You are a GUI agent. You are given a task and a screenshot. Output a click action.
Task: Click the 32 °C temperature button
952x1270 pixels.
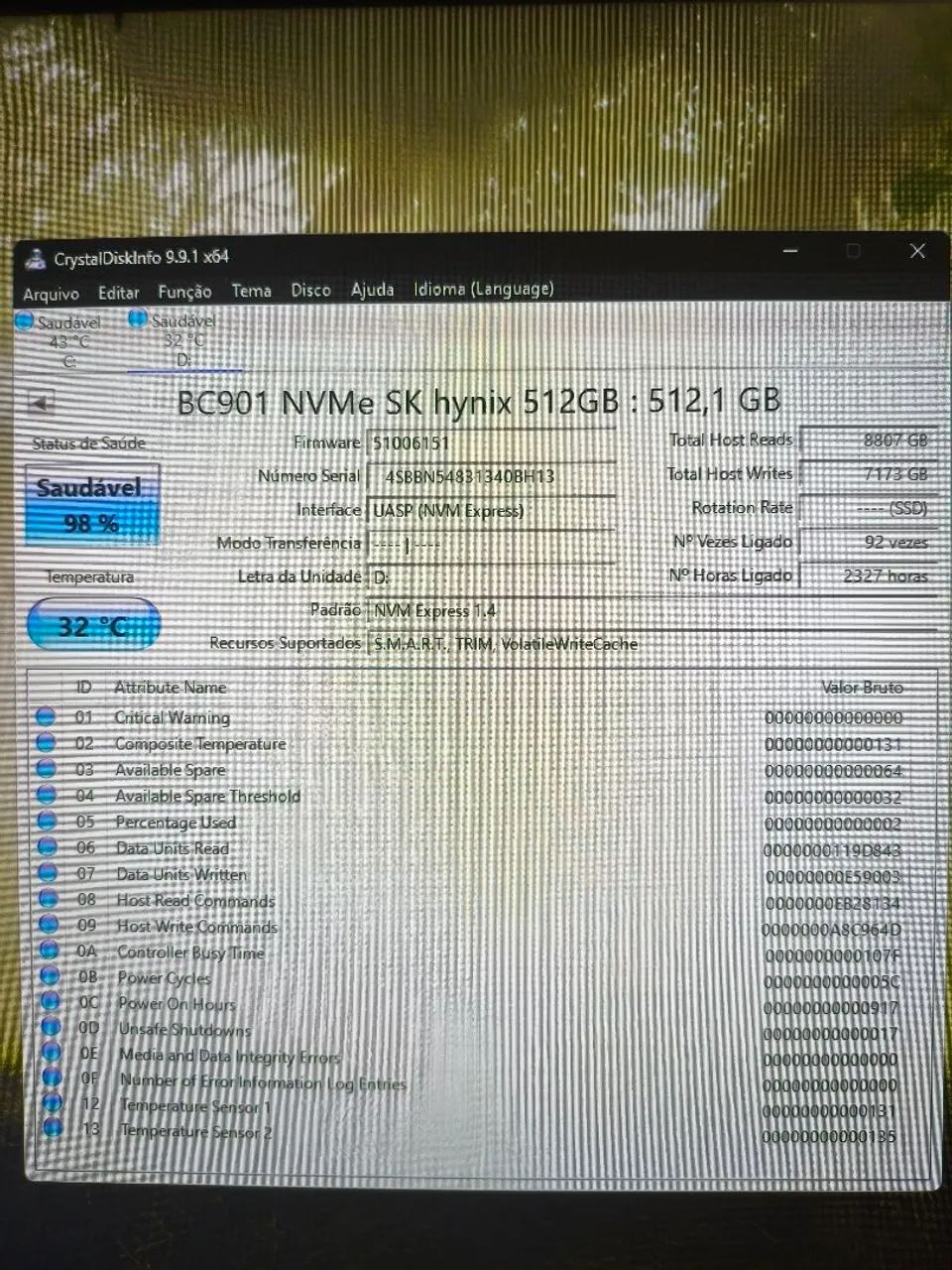[x=92, y=626]
